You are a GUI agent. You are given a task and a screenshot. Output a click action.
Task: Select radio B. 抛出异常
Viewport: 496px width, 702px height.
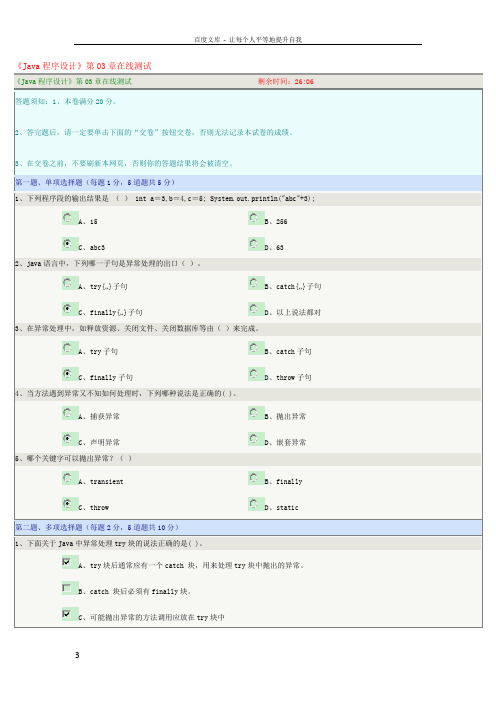point(254,413)
